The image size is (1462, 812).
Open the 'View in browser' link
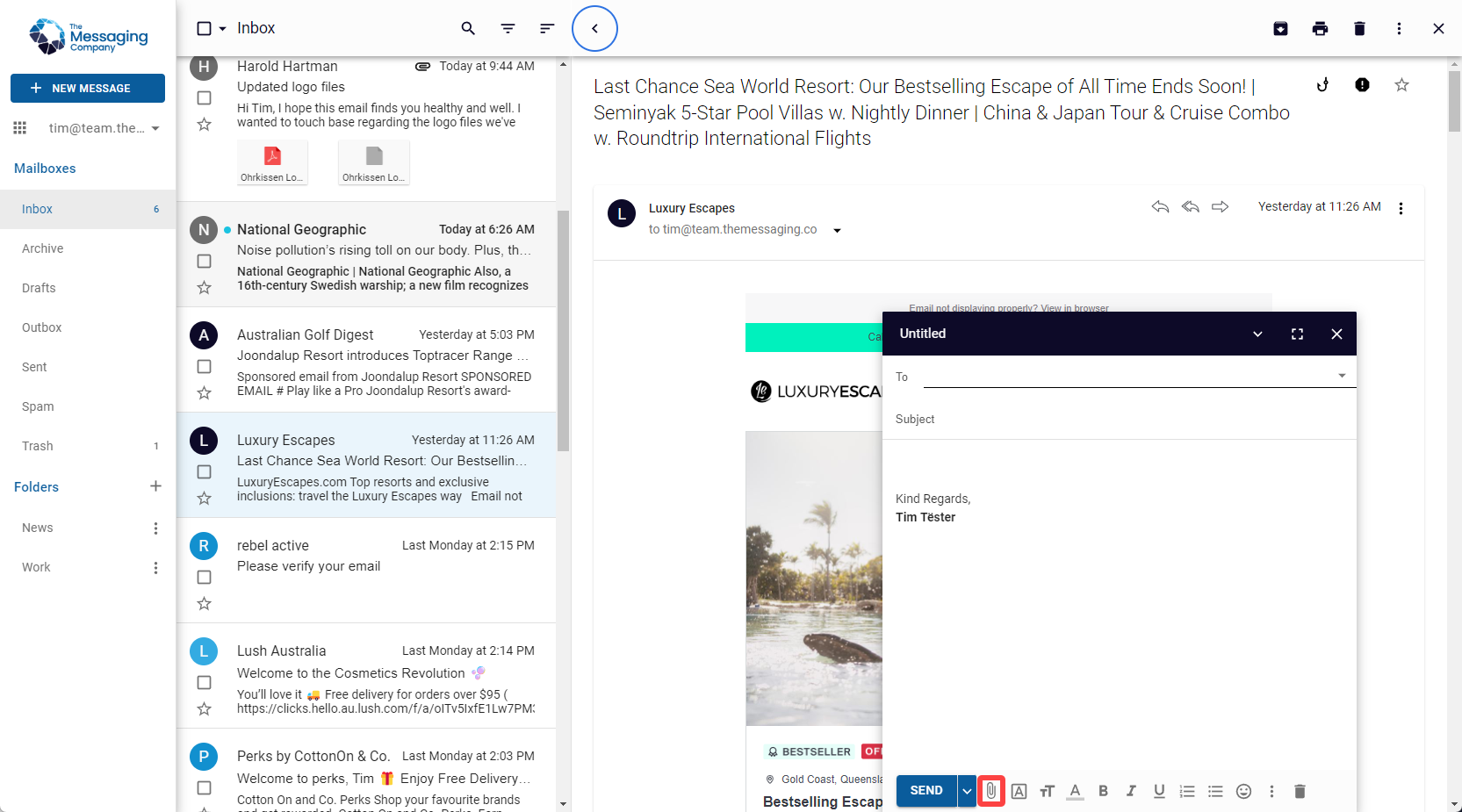coord(1073,308)
